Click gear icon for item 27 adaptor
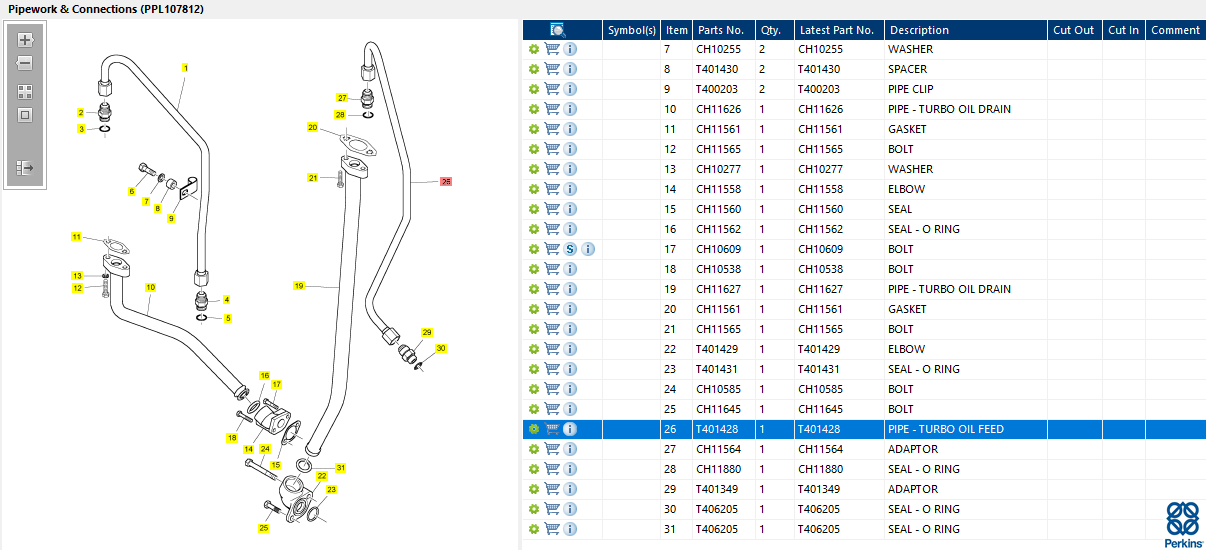Image resolution: width=1206 pixels, height=550 pixels. click(534, 449)
